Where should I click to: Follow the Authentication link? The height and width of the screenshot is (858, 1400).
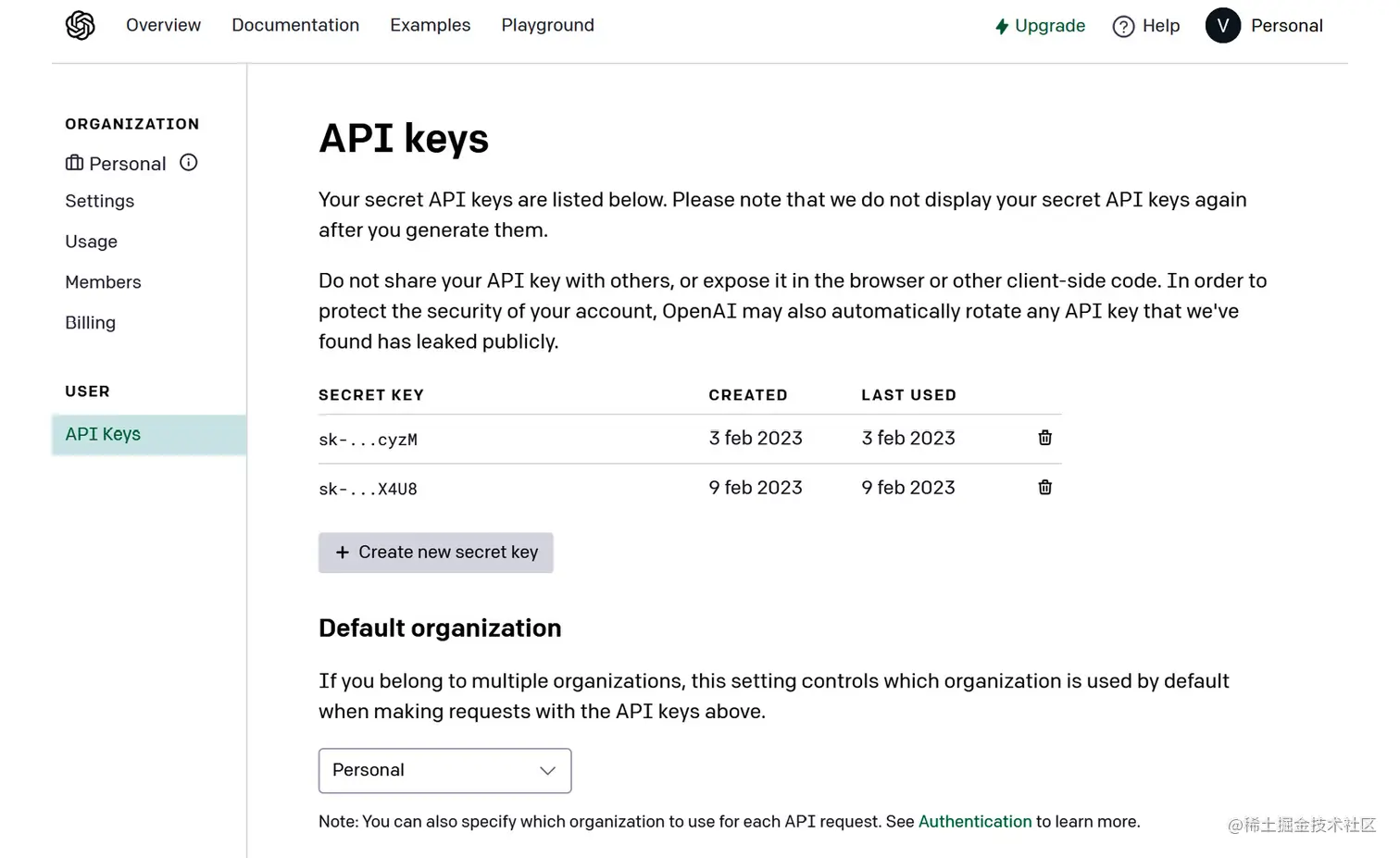click(974, 822)
